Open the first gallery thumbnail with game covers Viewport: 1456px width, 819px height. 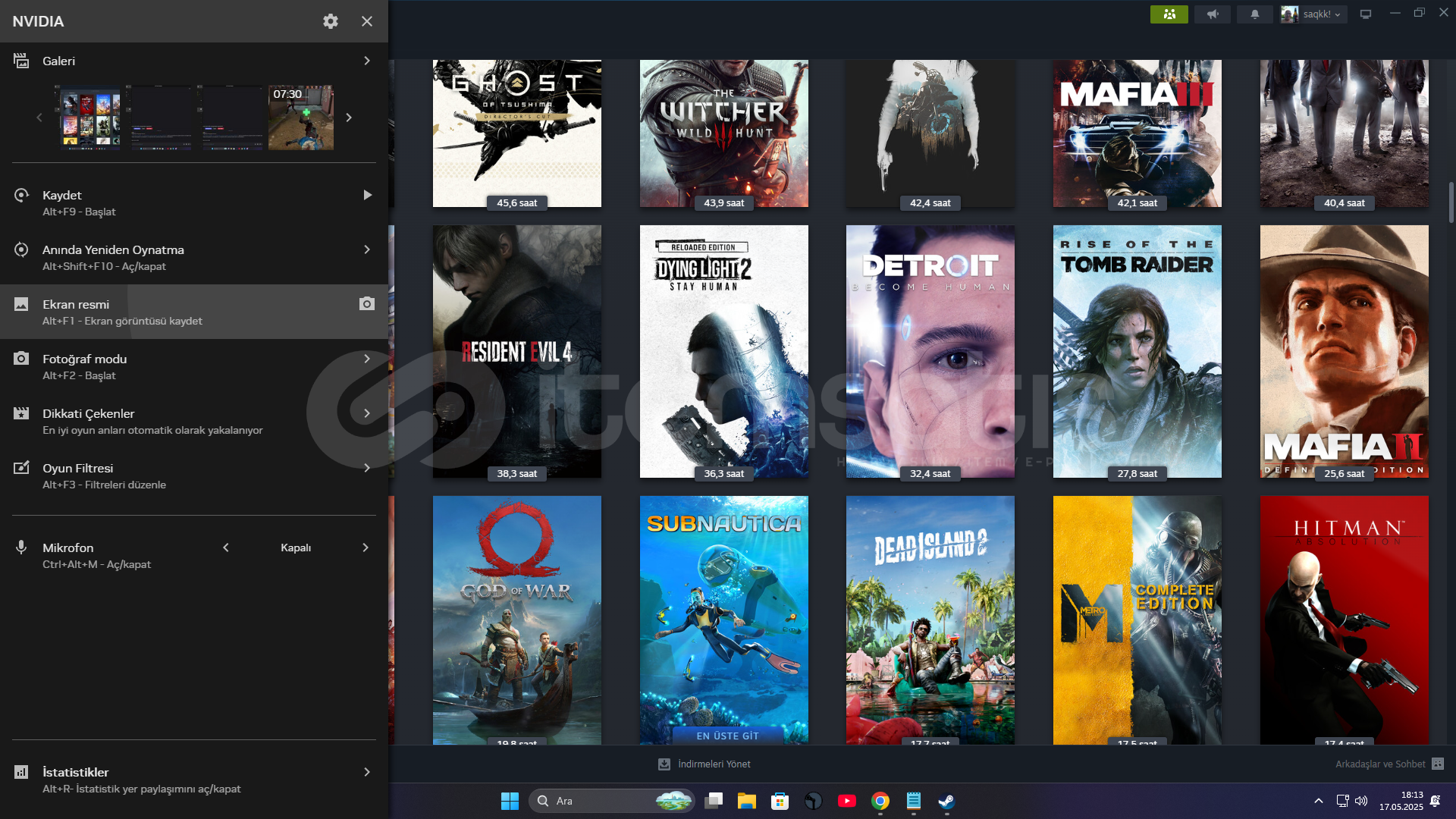[x=90, y=118]
